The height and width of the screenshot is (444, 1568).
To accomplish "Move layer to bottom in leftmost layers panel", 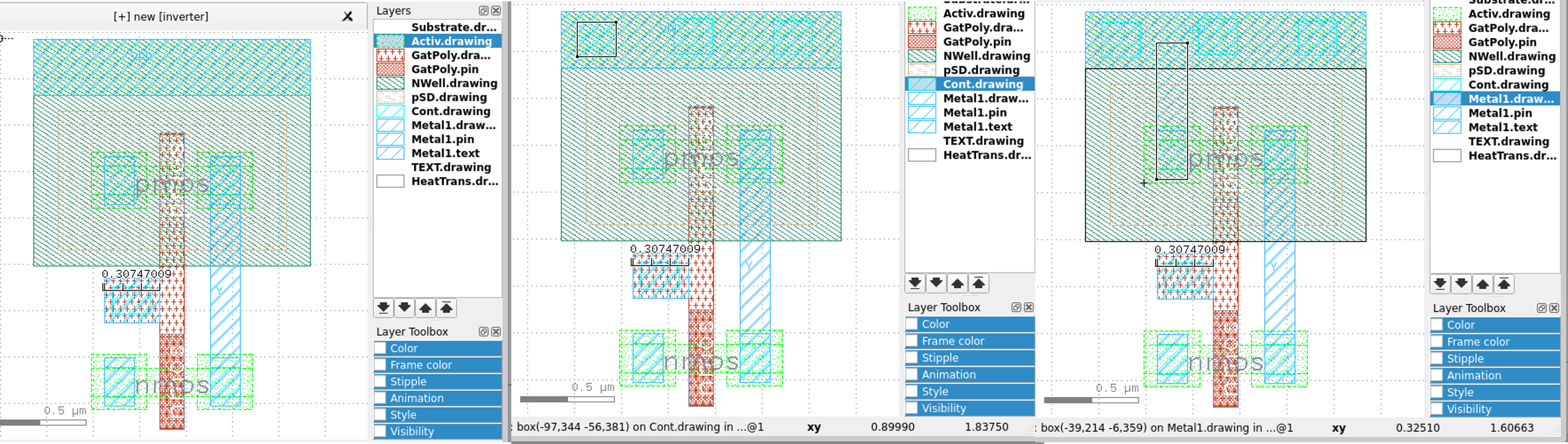I will point(383,308).
